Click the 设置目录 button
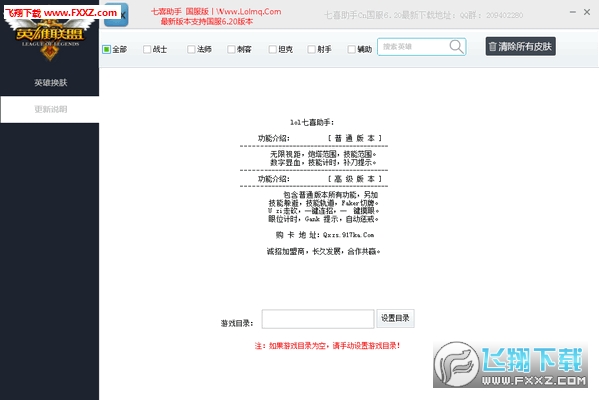This screenshot has width=599, height=400. (x=395, y=318)
